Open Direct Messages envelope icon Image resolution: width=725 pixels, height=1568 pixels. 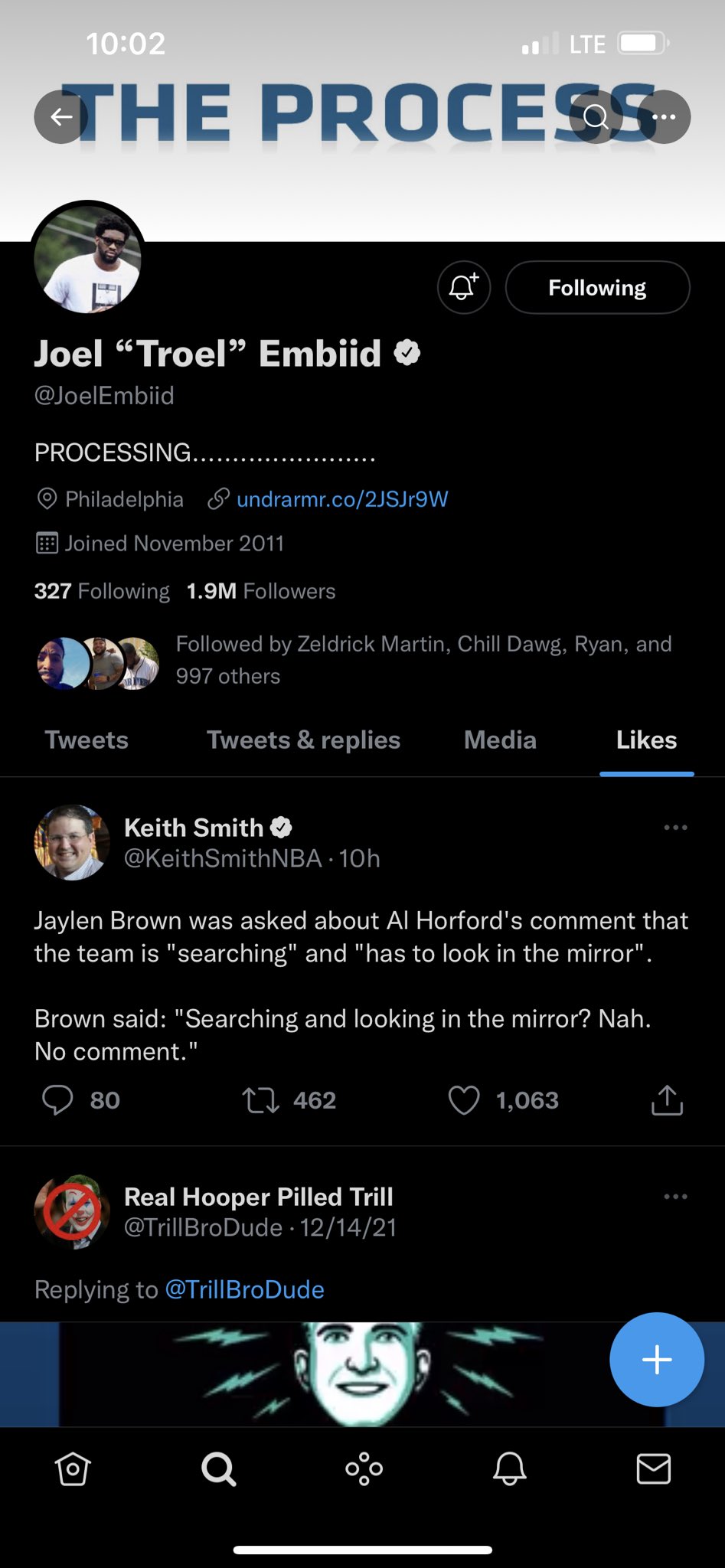pyautogui.click(x=653, y=1468)
